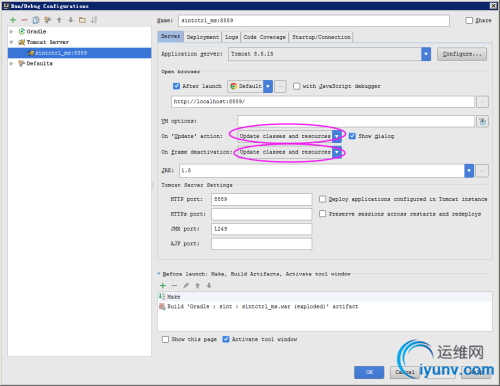Image resolution: width=500 pixels, height=386 pixels.
Task: Confirm with the OK button
Action: [369, 372]
